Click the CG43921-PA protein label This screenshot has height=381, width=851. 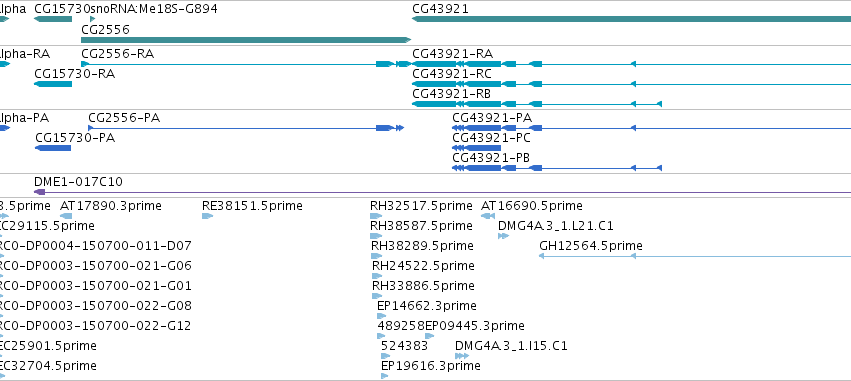coord(492,118)
